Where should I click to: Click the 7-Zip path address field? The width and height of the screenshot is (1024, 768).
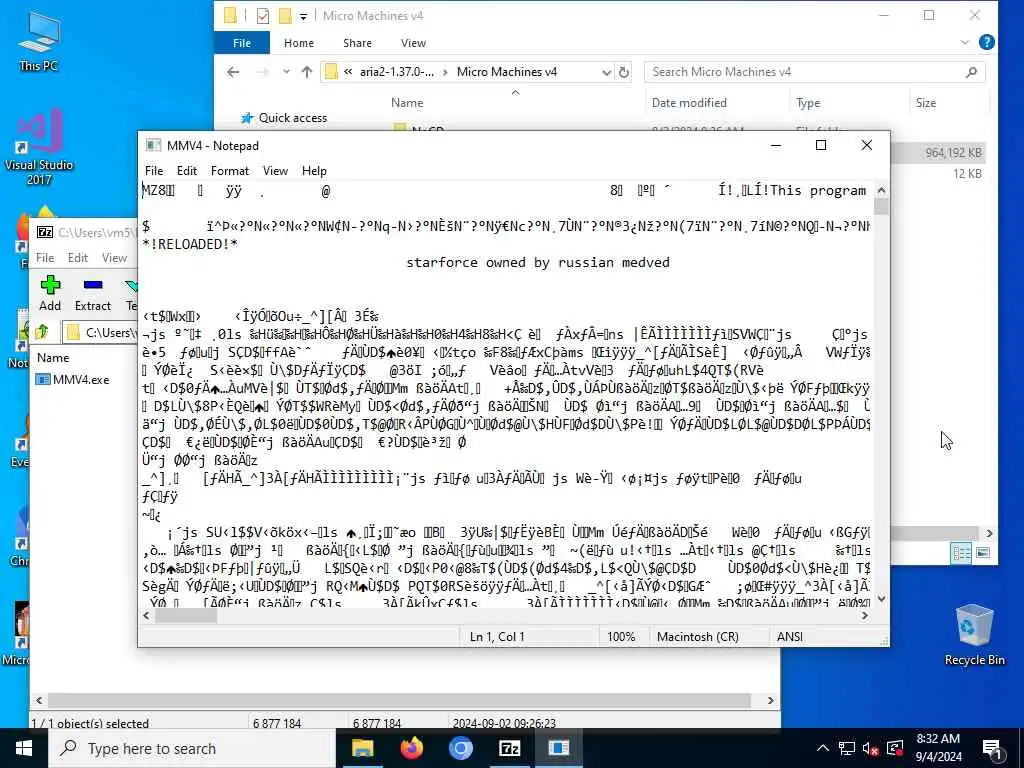[100, 332]
